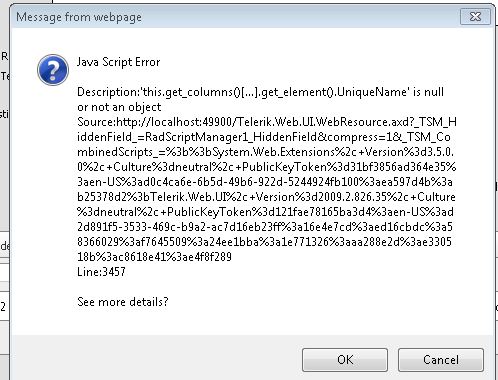
Task: Click the PublicKeyToken 121fae78165ba3d4 line
Action: (265, 212)
